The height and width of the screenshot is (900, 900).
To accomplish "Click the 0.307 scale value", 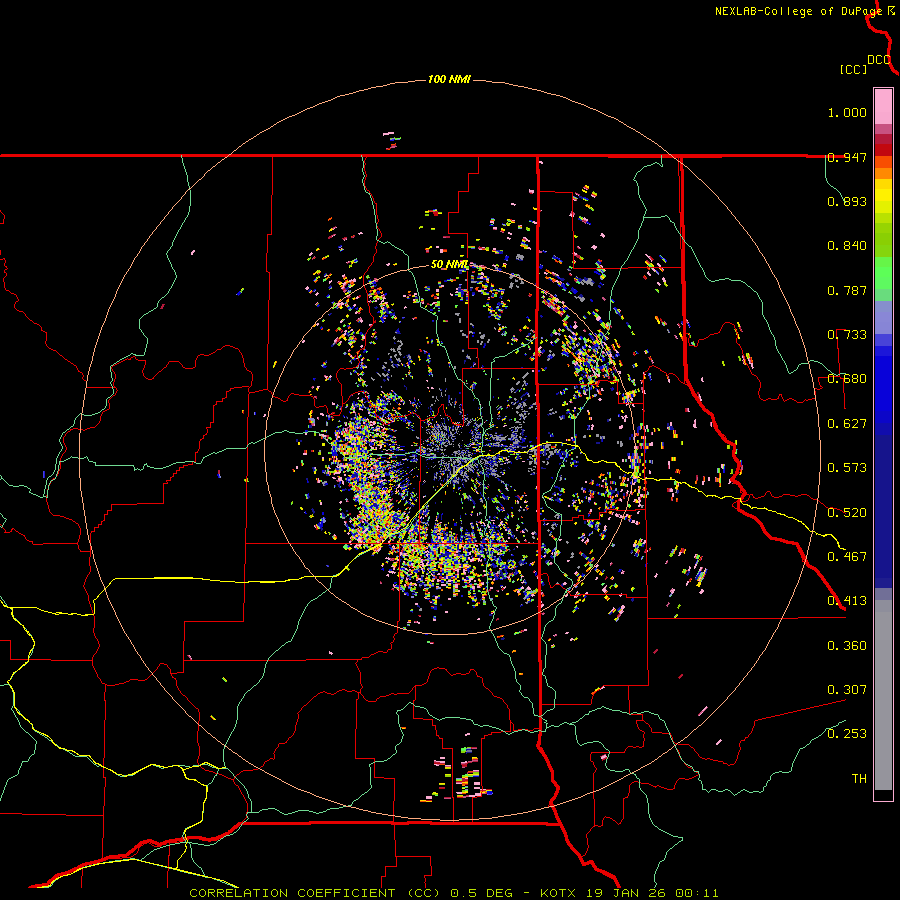I will (x=847, y=690).
